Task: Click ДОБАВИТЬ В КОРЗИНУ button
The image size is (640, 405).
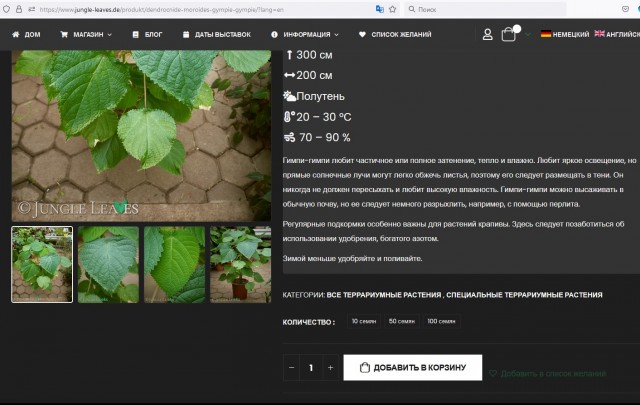Action: (413, 367)
